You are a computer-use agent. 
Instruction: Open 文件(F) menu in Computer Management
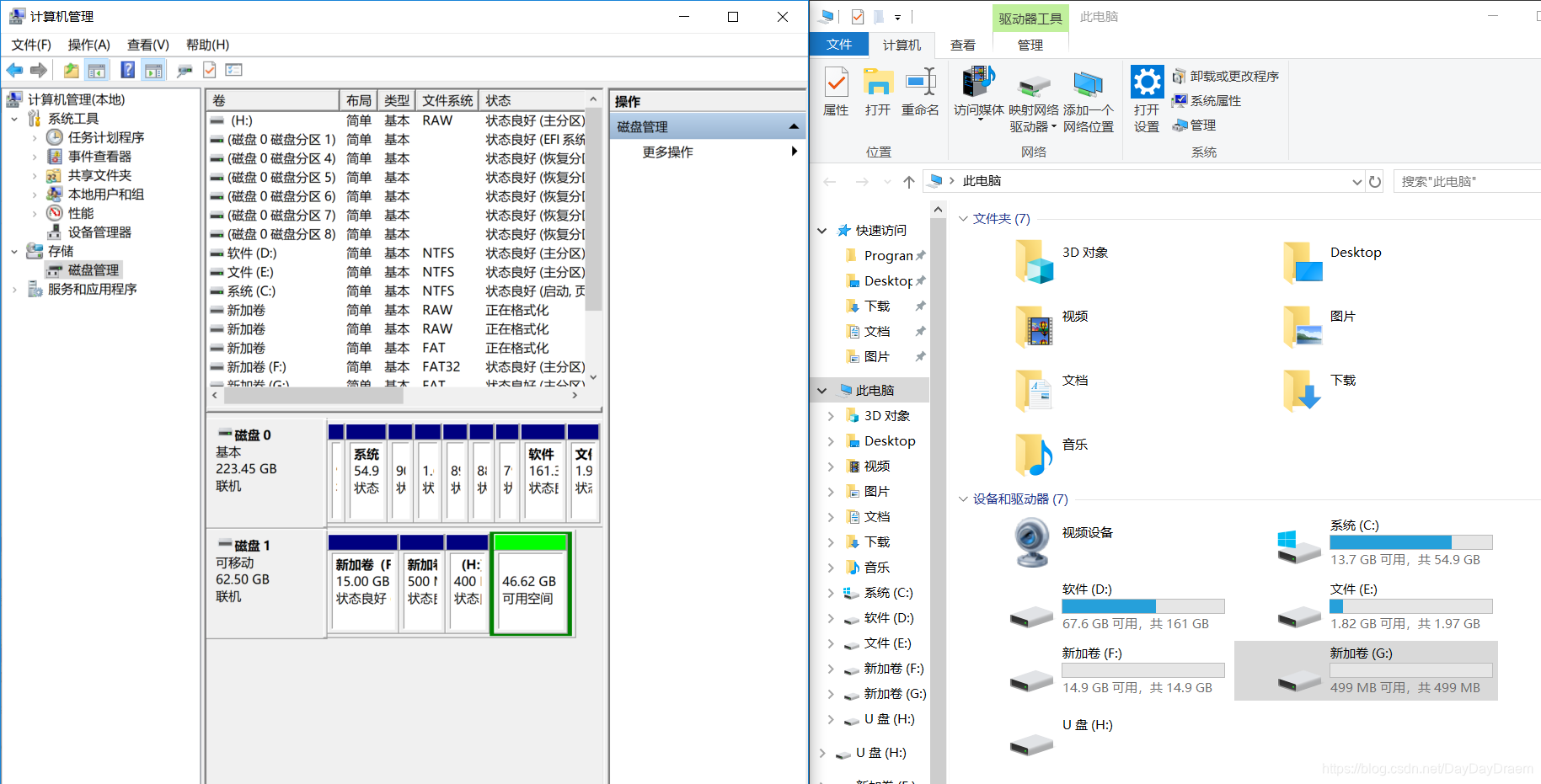tap(31, 45)
